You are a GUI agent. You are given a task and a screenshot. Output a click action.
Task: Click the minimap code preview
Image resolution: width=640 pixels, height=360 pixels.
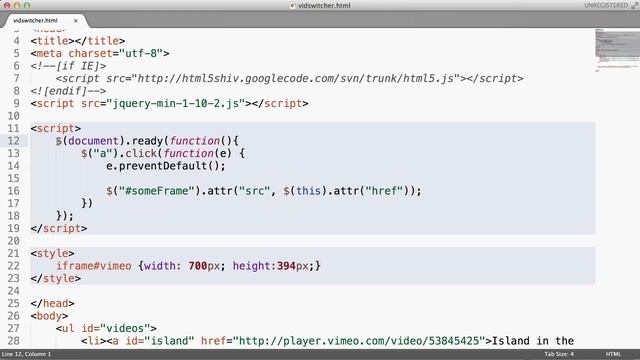[617, 49]
